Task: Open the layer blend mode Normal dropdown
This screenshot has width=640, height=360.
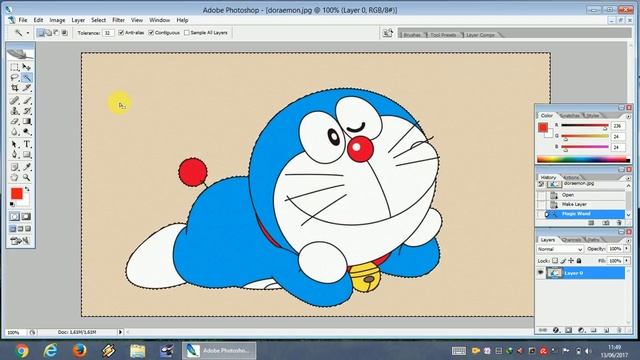Action: coord(560,249)
